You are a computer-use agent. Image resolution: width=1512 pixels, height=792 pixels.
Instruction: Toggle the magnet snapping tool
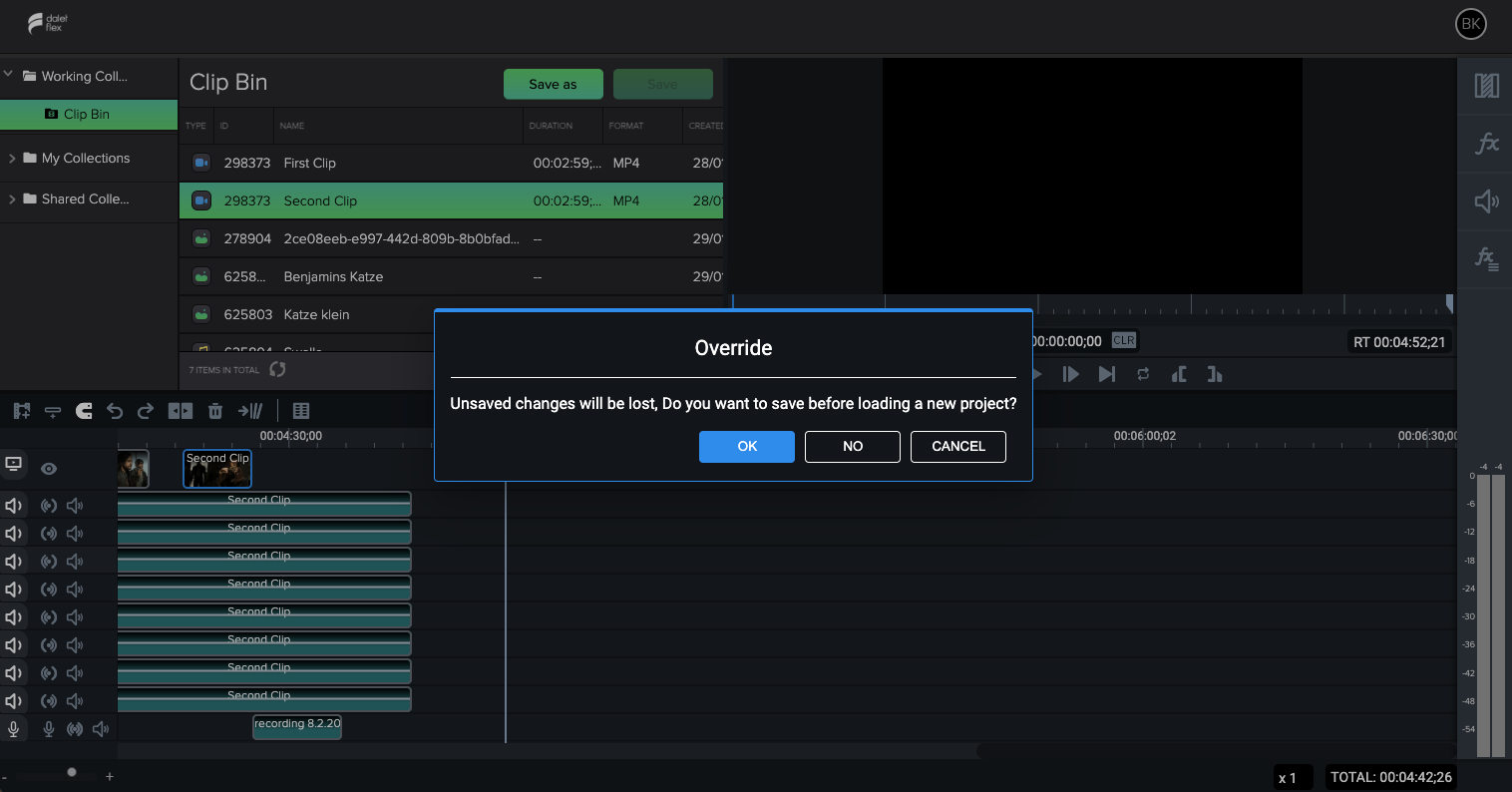[84, 410]
